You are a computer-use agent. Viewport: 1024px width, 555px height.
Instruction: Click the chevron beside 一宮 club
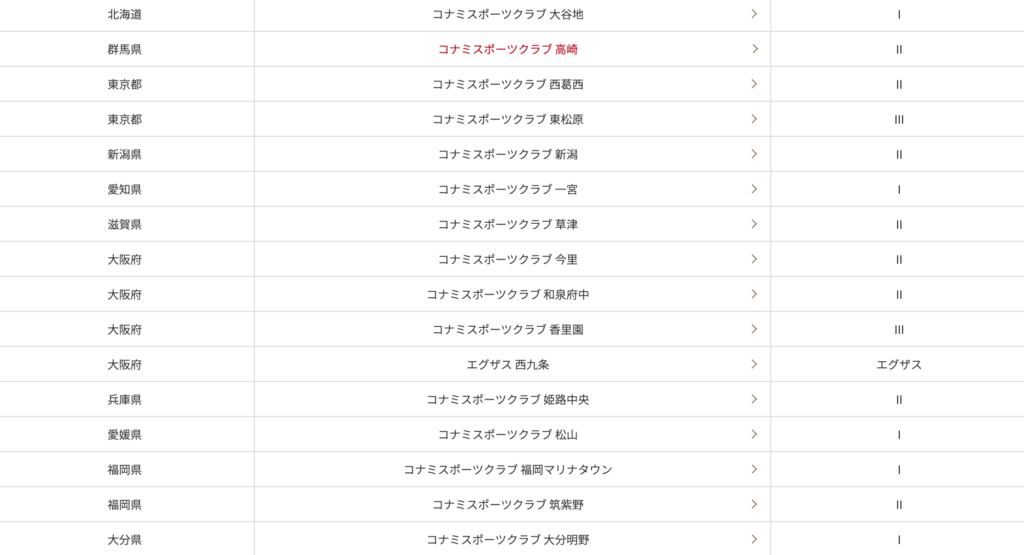[x=754, y=189]
